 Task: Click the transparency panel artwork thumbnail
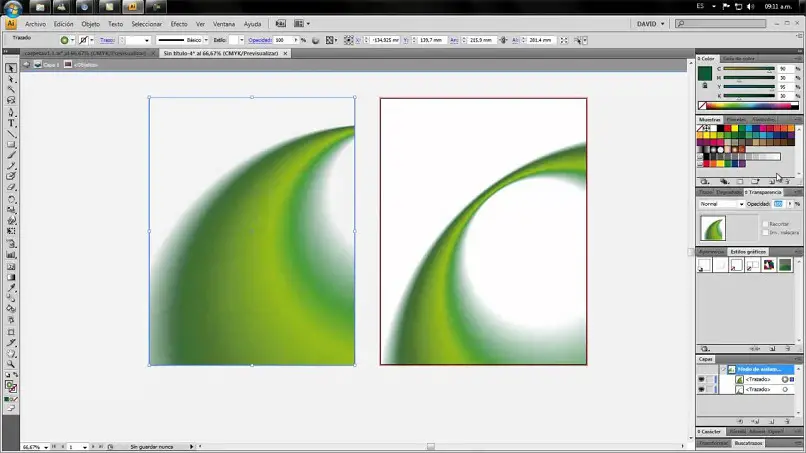pos(713,228)
